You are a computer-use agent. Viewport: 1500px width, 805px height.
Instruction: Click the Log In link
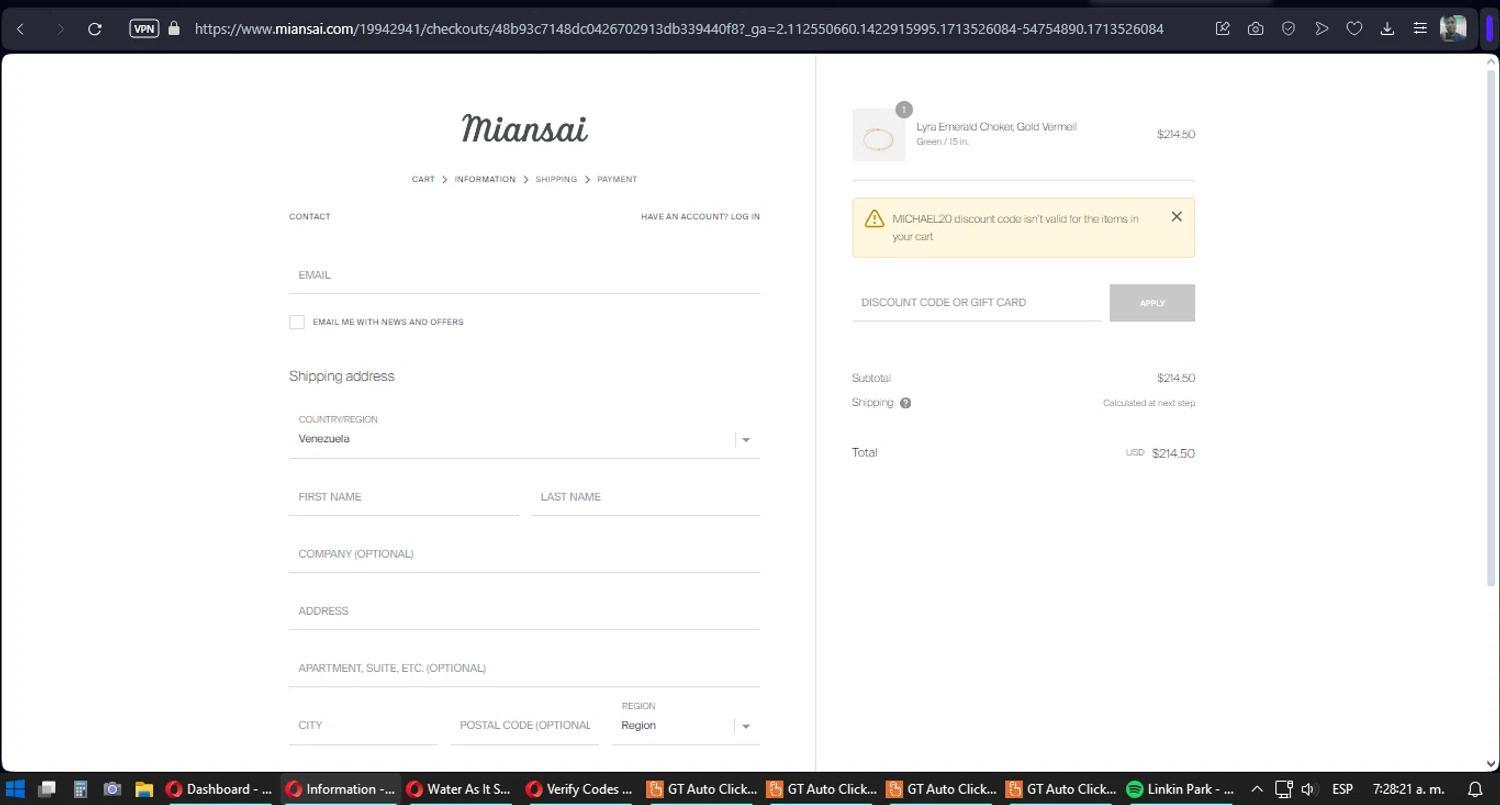pyautogui.click(x=745, y=217)
